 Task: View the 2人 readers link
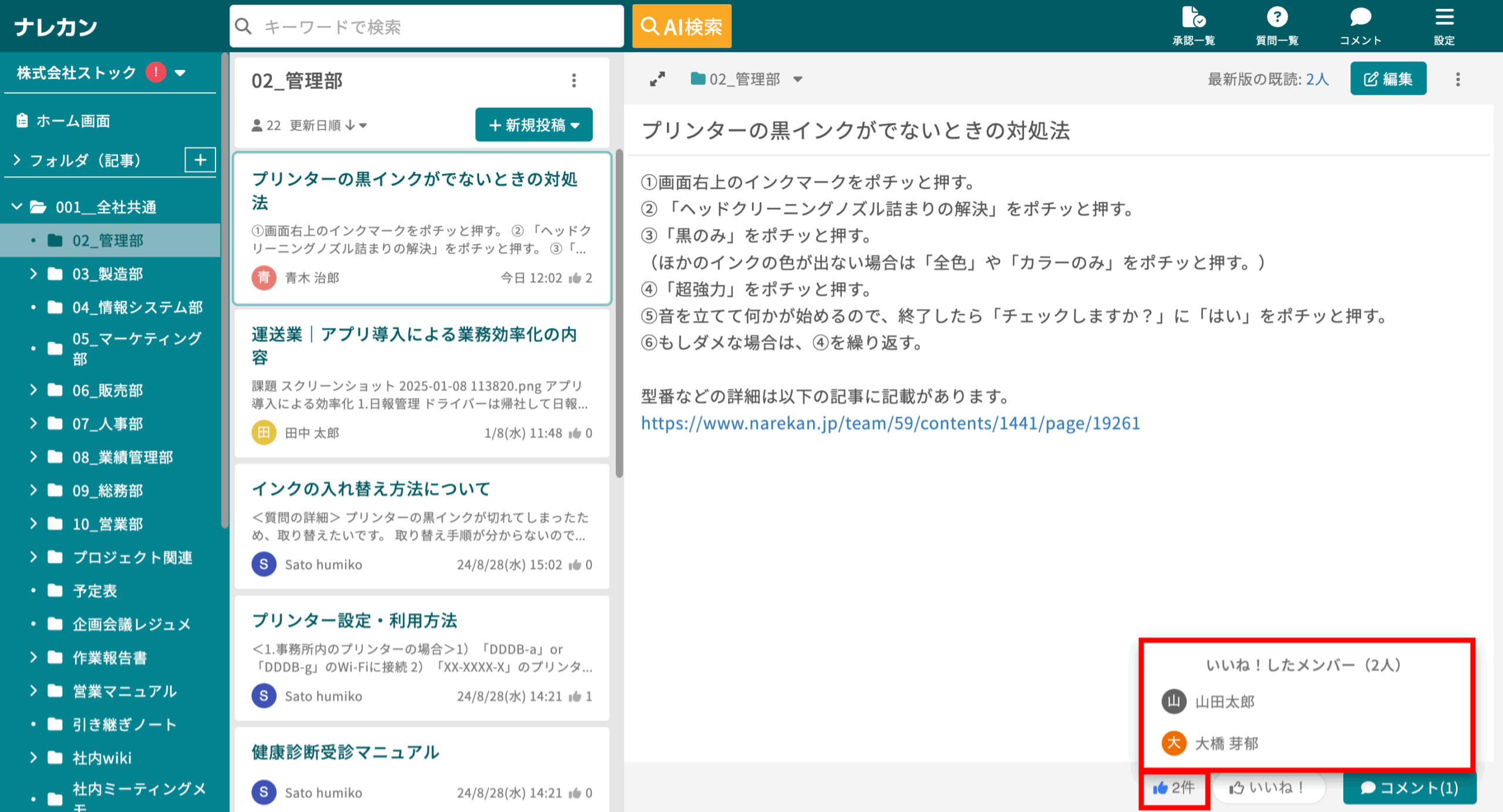1317,79
